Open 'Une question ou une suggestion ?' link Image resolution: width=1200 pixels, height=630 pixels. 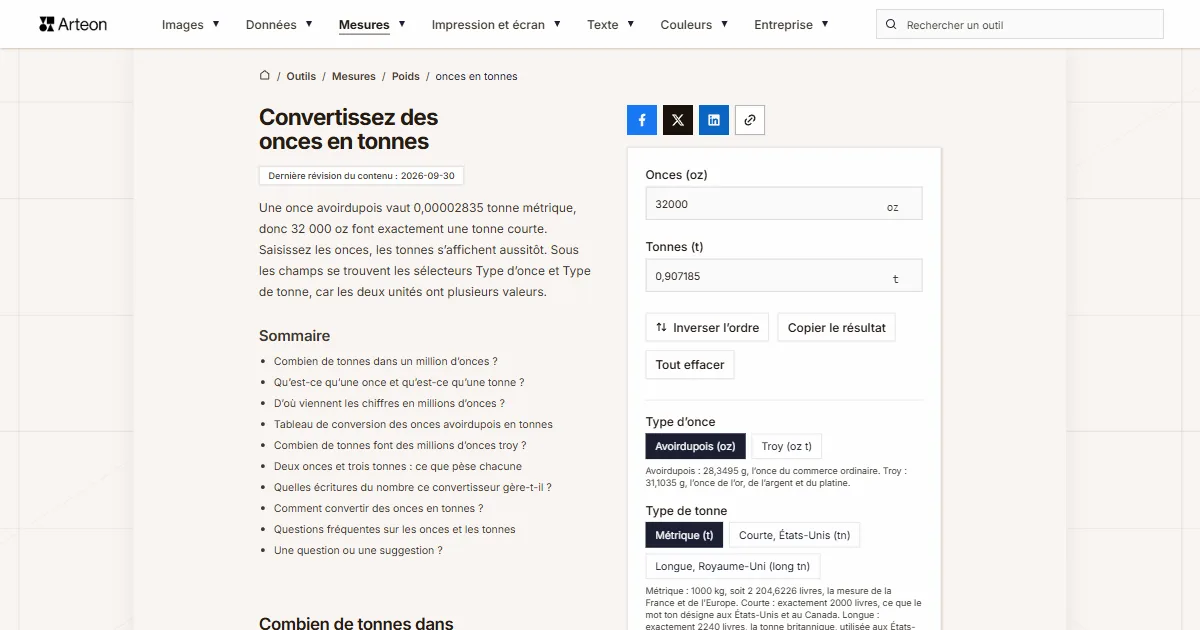tap(358, 550)
